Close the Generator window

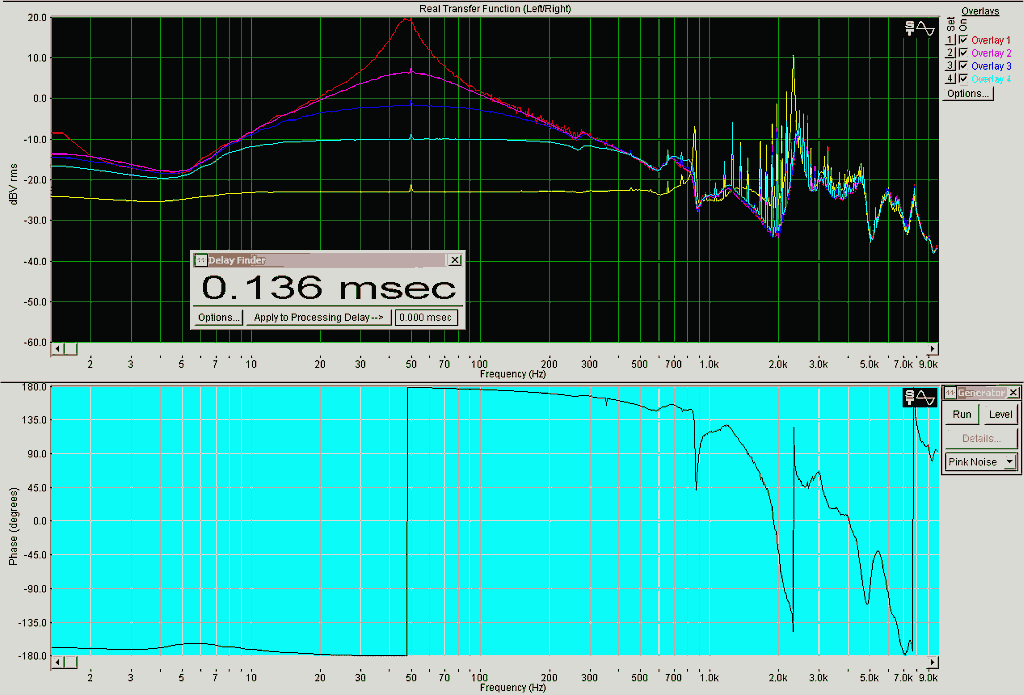(1013, 393)
